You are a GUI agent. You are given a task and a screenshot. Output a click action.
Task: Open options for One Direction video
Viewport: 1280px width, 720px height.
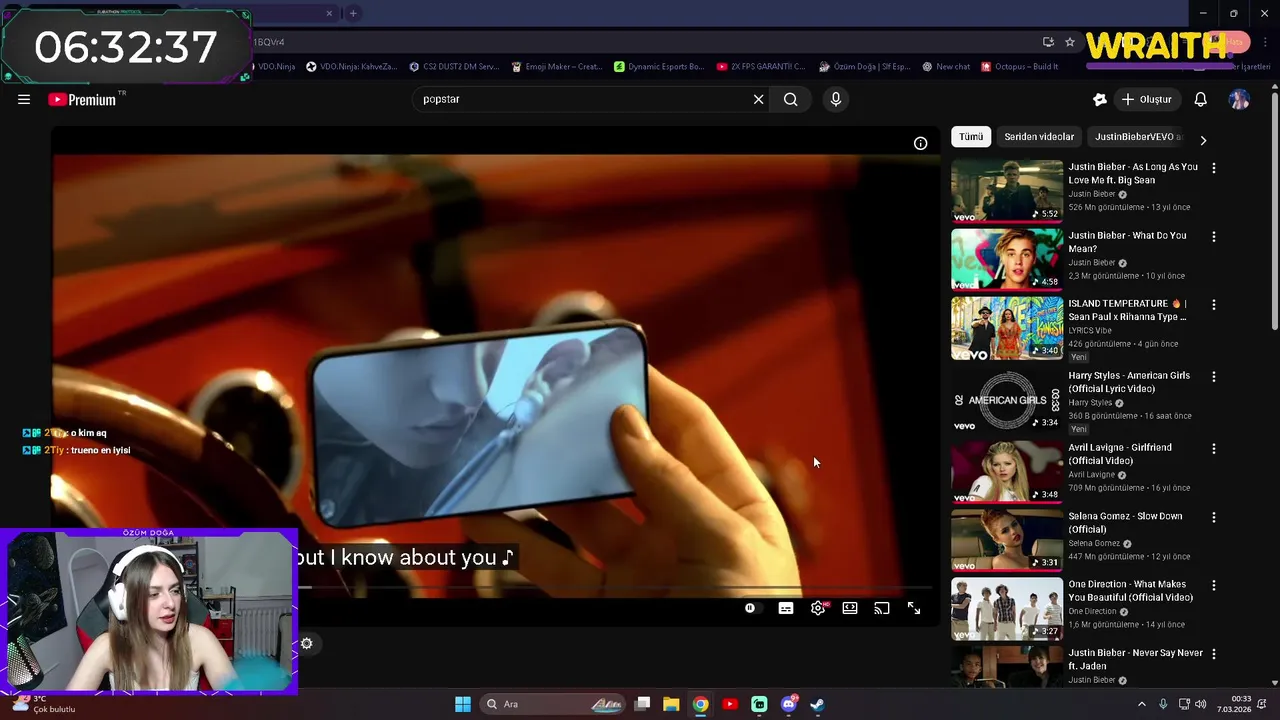[1214, 585]
